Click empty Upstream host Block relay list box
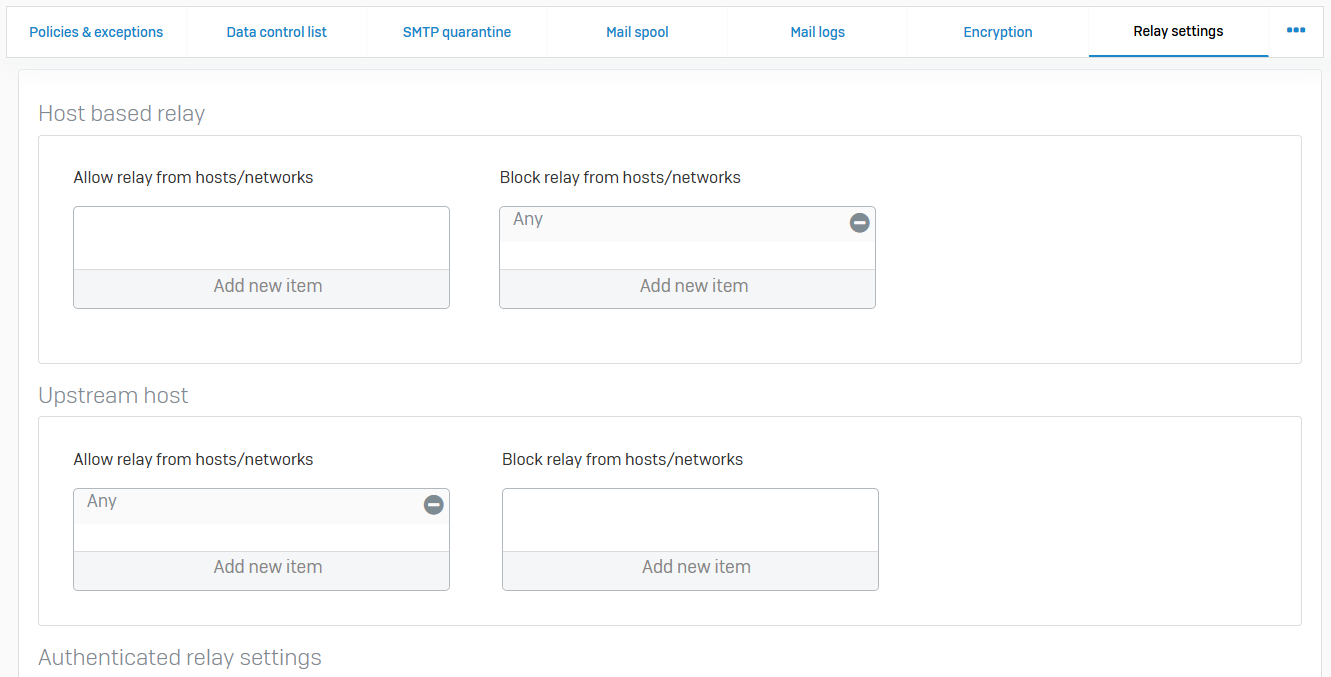The height and width of the screenshot is (677, 1331). point(690,520)
